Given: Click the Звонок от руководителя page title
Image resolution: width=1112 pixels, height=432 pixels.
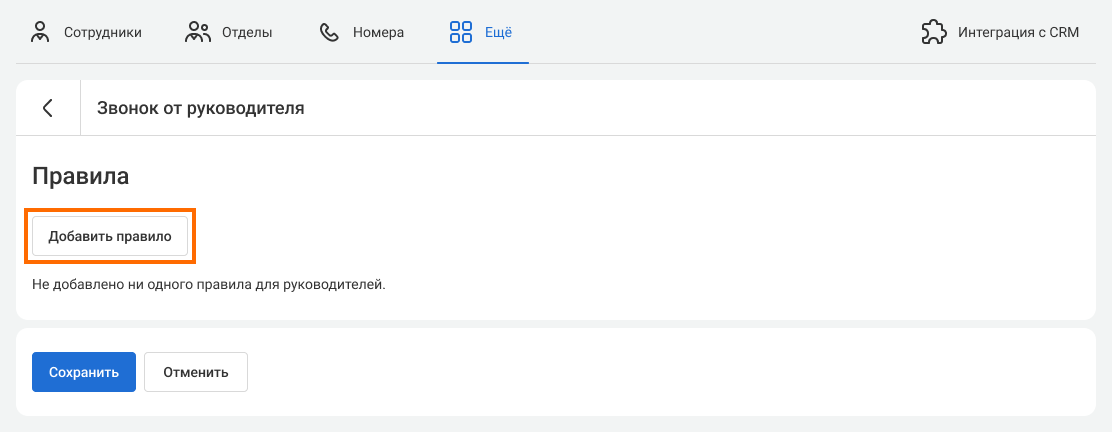Looking at the screenshot, I should pyautogui.click(x=200, y=108).
